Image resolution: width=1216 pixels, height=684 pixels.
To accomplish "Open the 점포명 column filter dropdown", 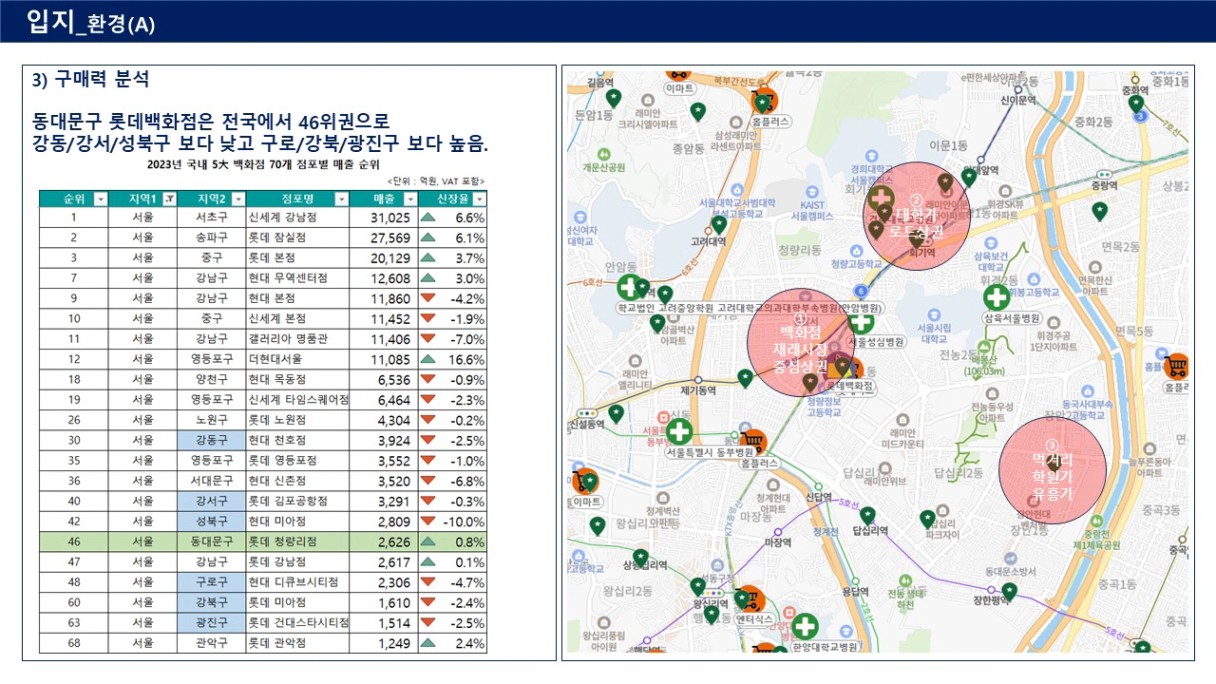I will [343, 199].
